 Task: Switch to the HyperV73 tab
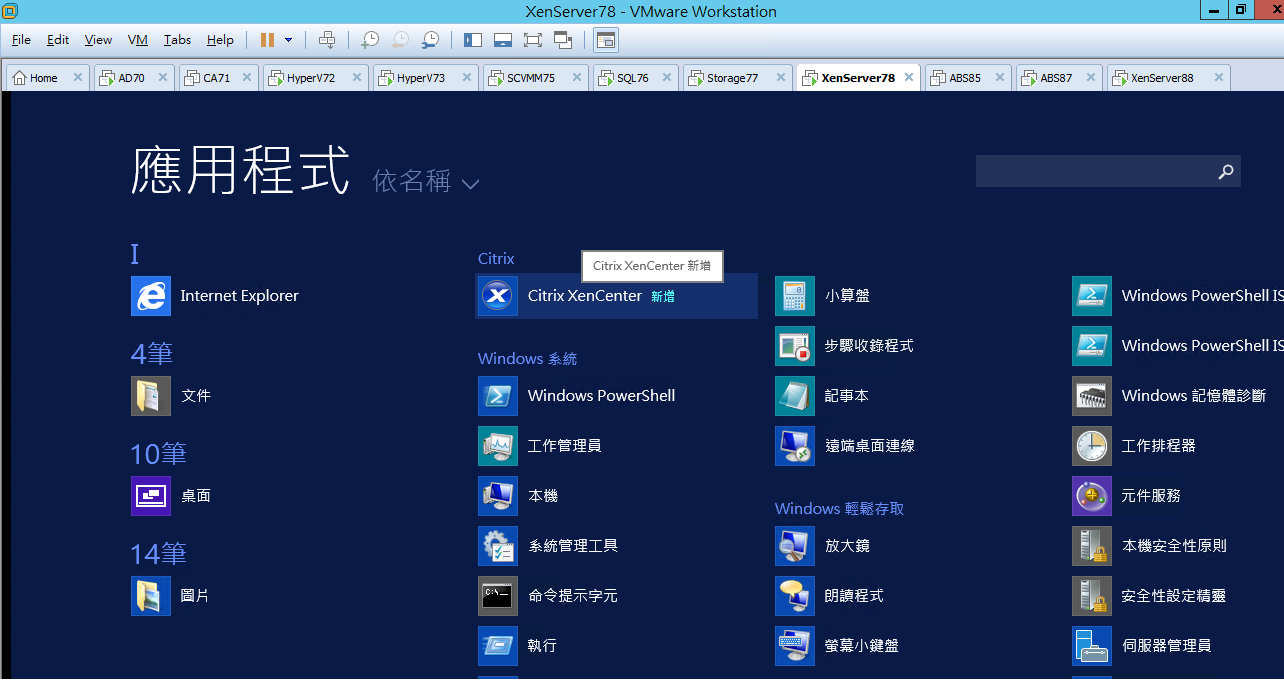point(426,78)
